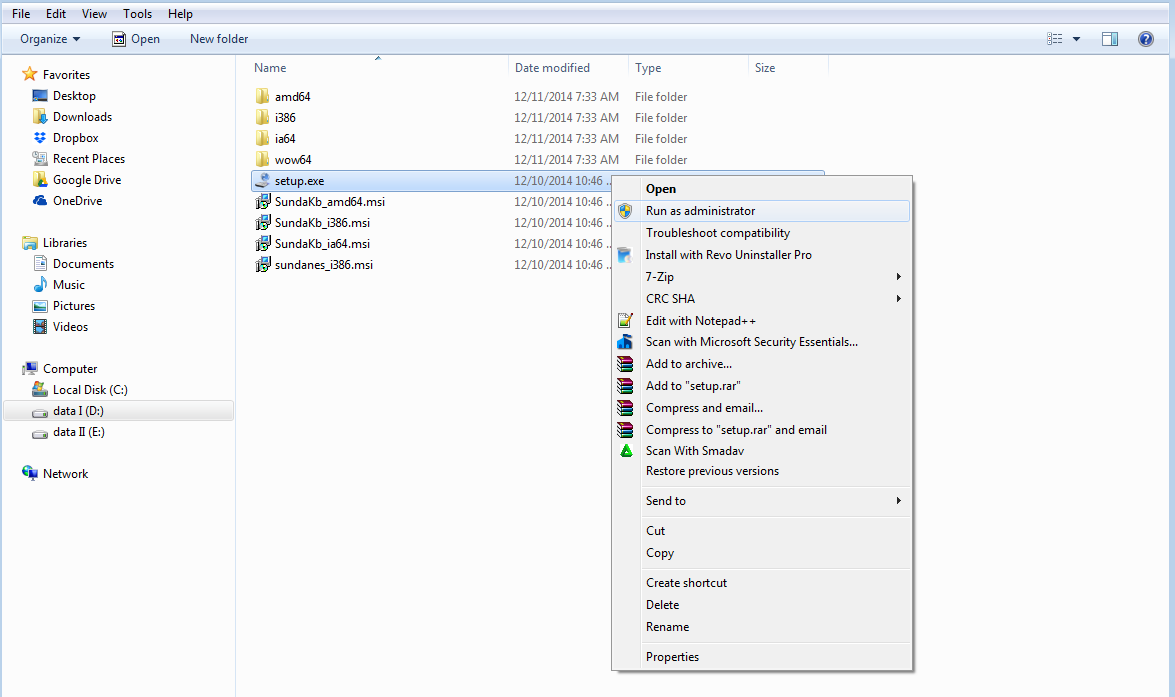Select the SundaKb_amd64.msi installer icon
The height and width of the screenshot is (697, 1175).
263,202
